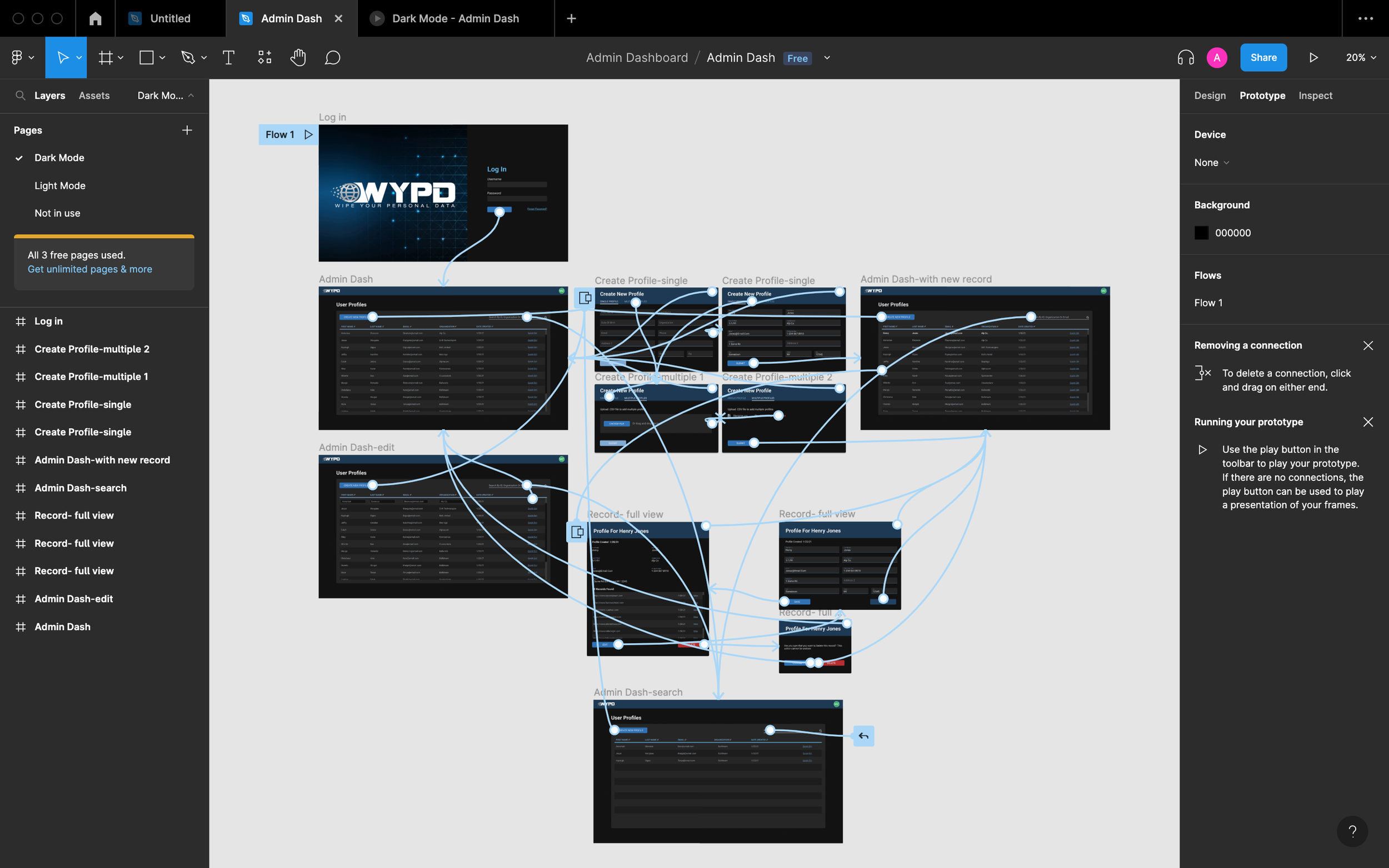This screenshot has width=1389, height=868.
Task: Open audio conversation headphones icon
Action: (1185, 57)
